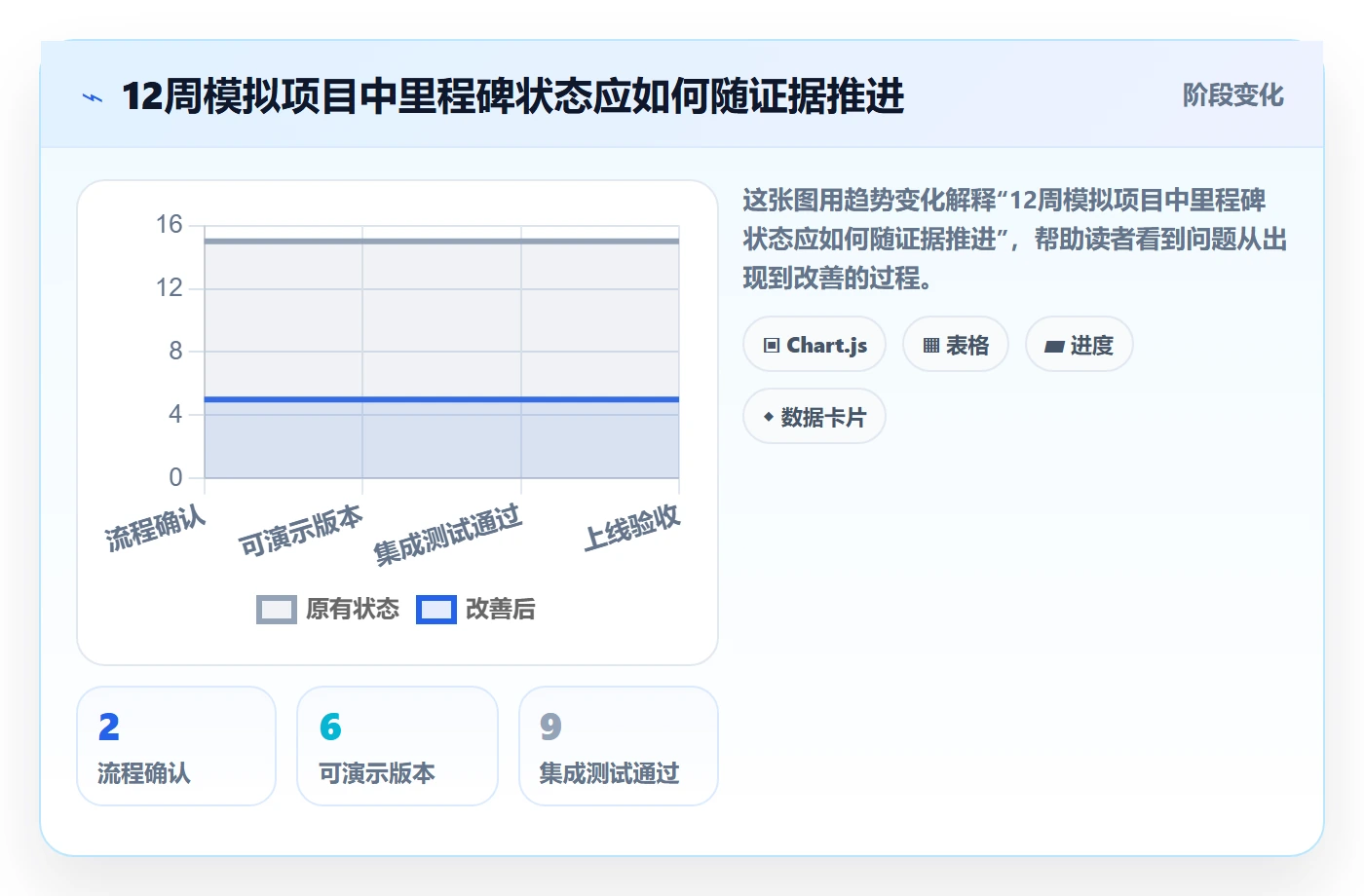Click the y-axis value 8
This screenshot has height=896, width=1364.
175,351
